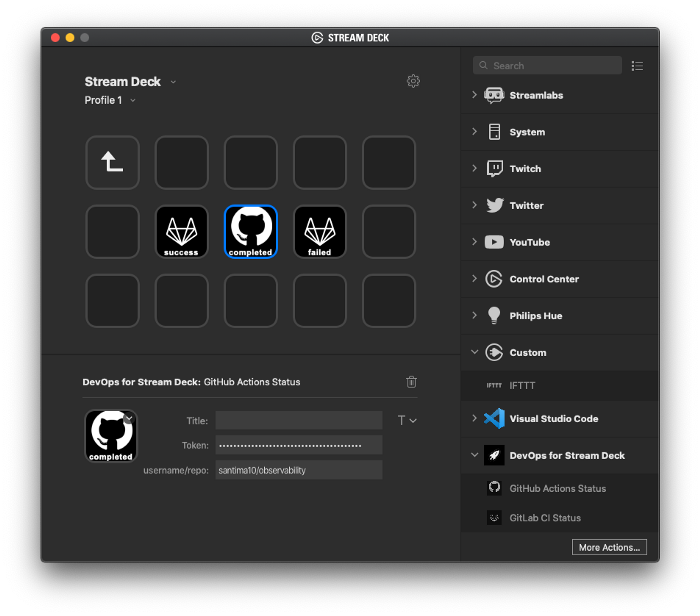700x616 pixels.
Task: Collapse DevOps for Stream Deck category
Action: pos(475,455)
